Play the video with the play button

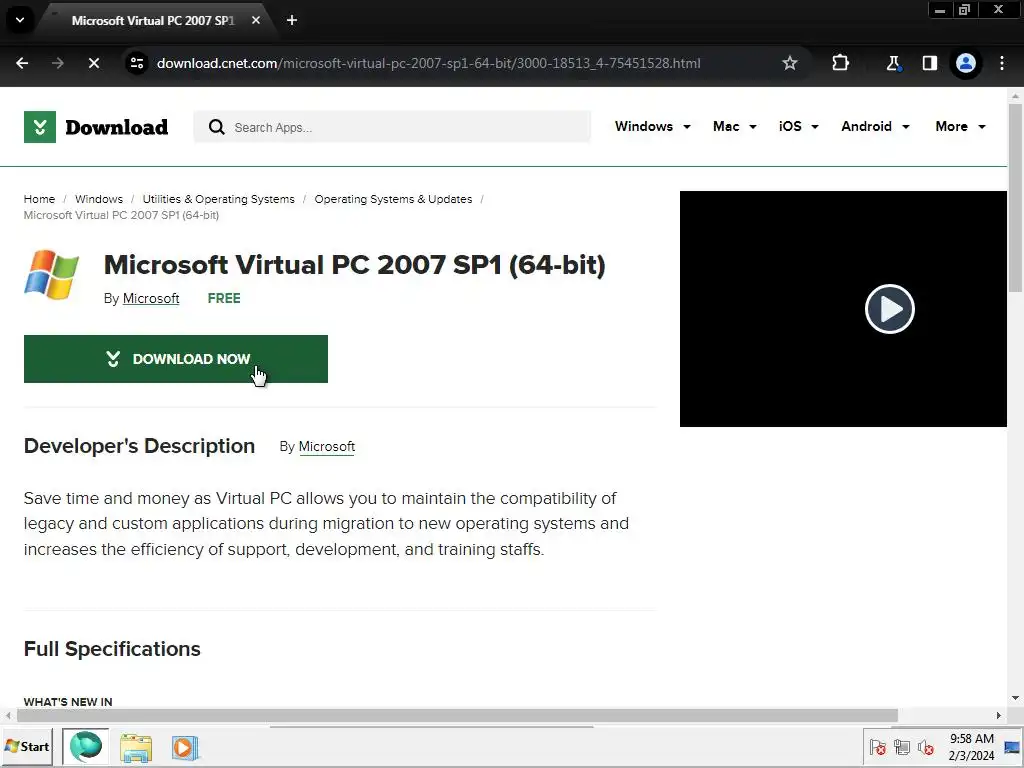click(889, 309)
